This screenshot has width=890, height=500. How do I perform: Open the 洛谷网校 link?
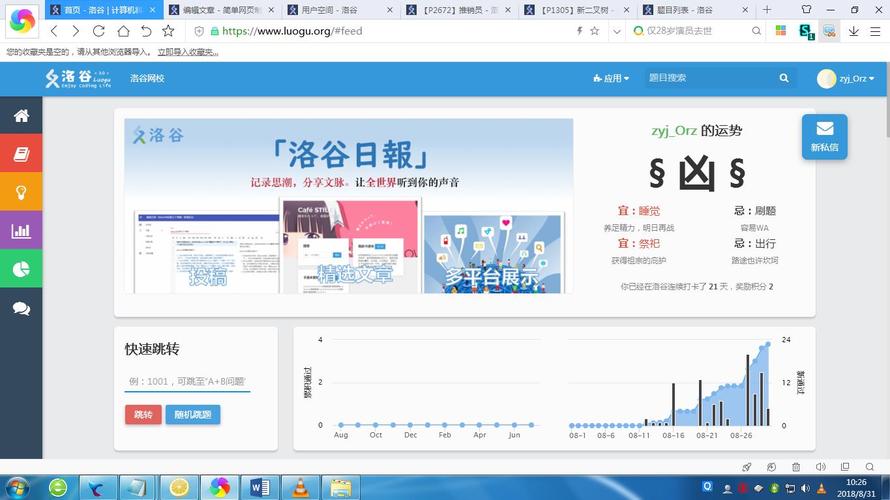tap(147, 78)
